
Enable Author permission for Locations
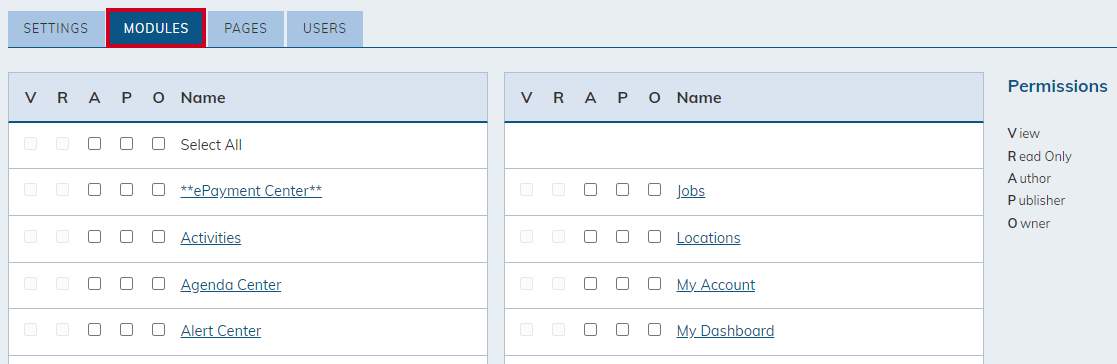(590, 237)
